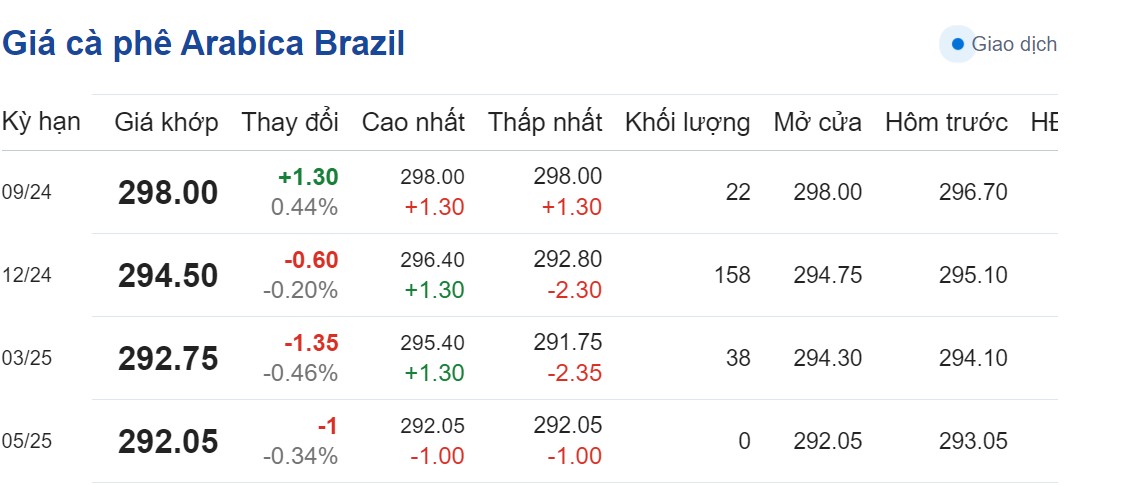Click the volume value 158
Screen dimensions: 1122x485
pyautogui.click(x=733, y=275)
